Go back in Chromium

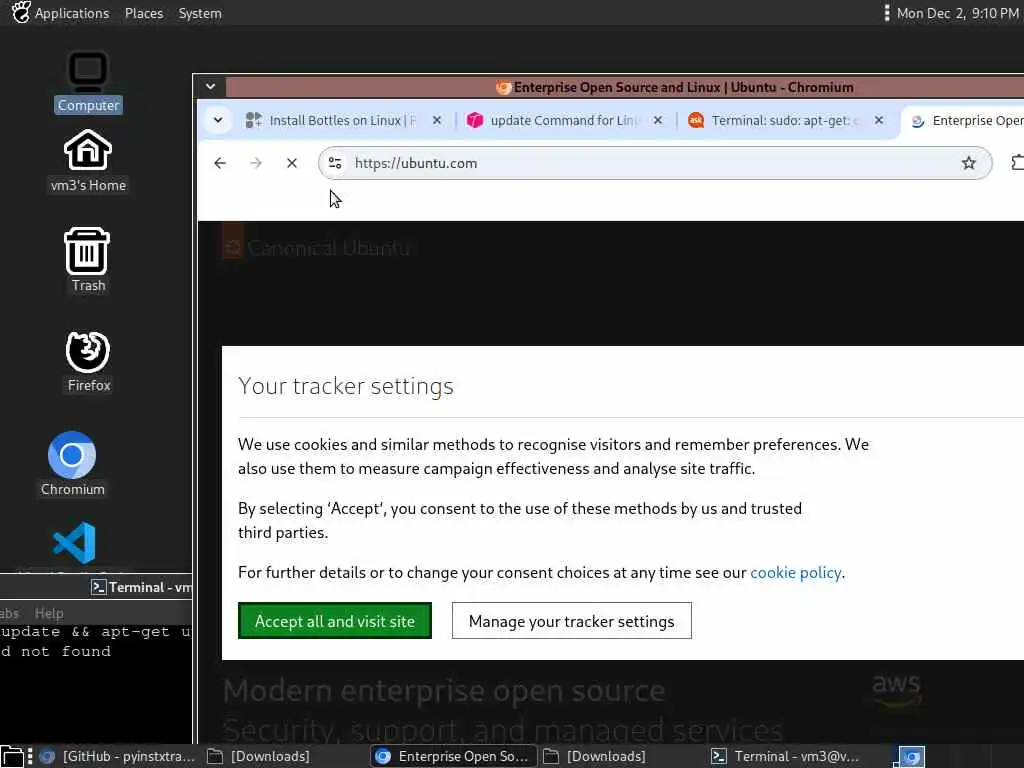220,163
